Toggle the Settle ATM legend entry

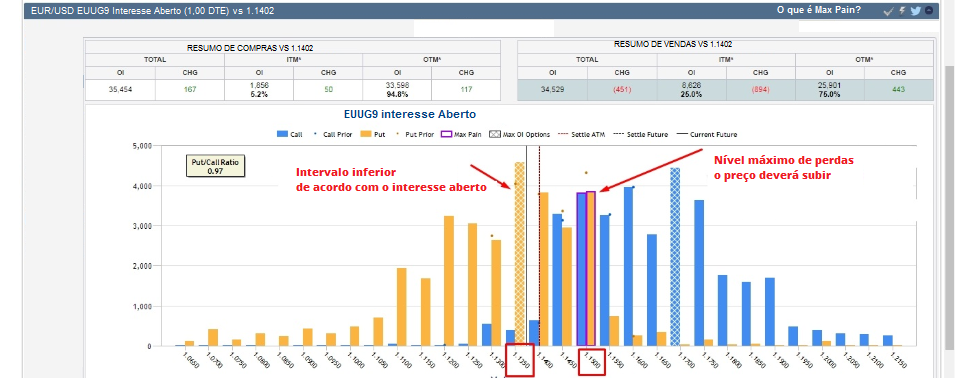tap(581, 134)
